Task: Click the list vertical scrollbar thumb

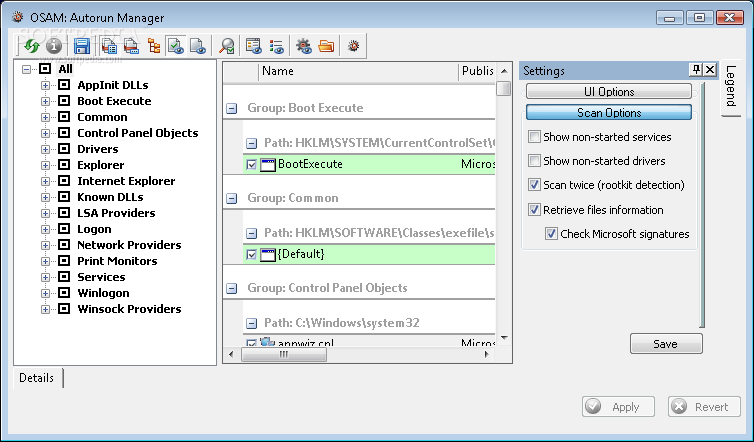Action: [504, 88]
